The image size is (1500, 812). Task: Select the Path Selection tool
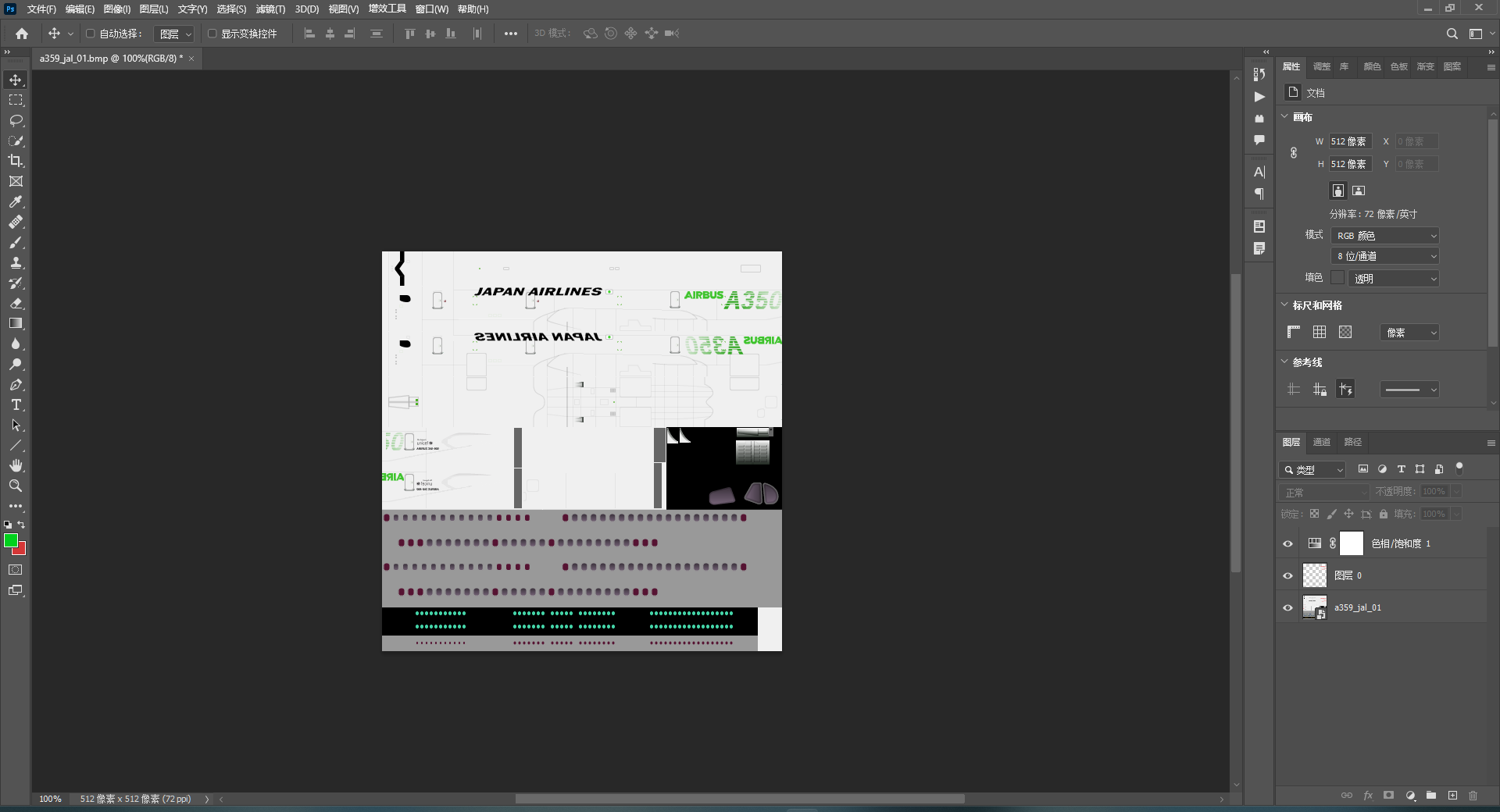coord(16,425)
